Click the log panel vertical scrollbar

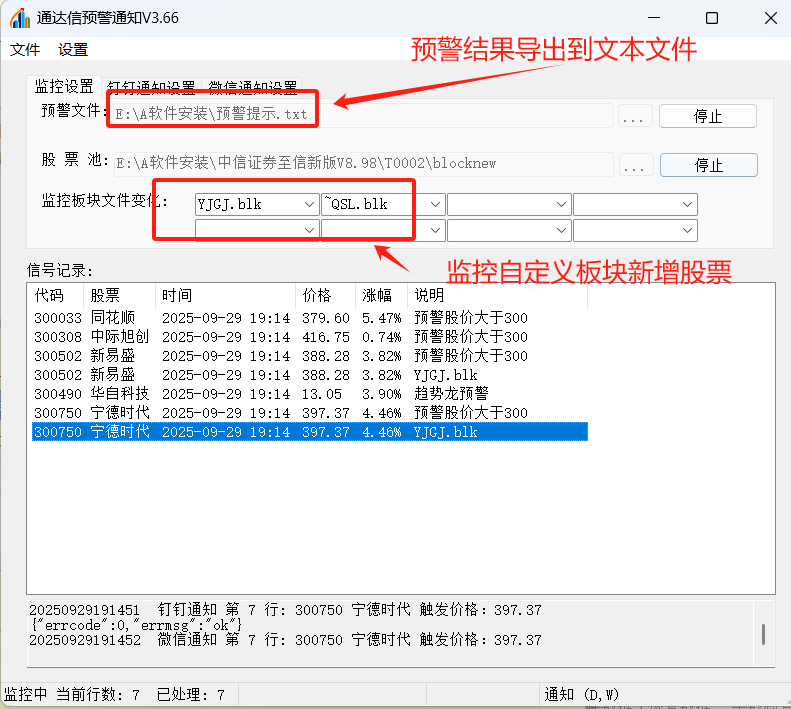click(x=764, y=634)
